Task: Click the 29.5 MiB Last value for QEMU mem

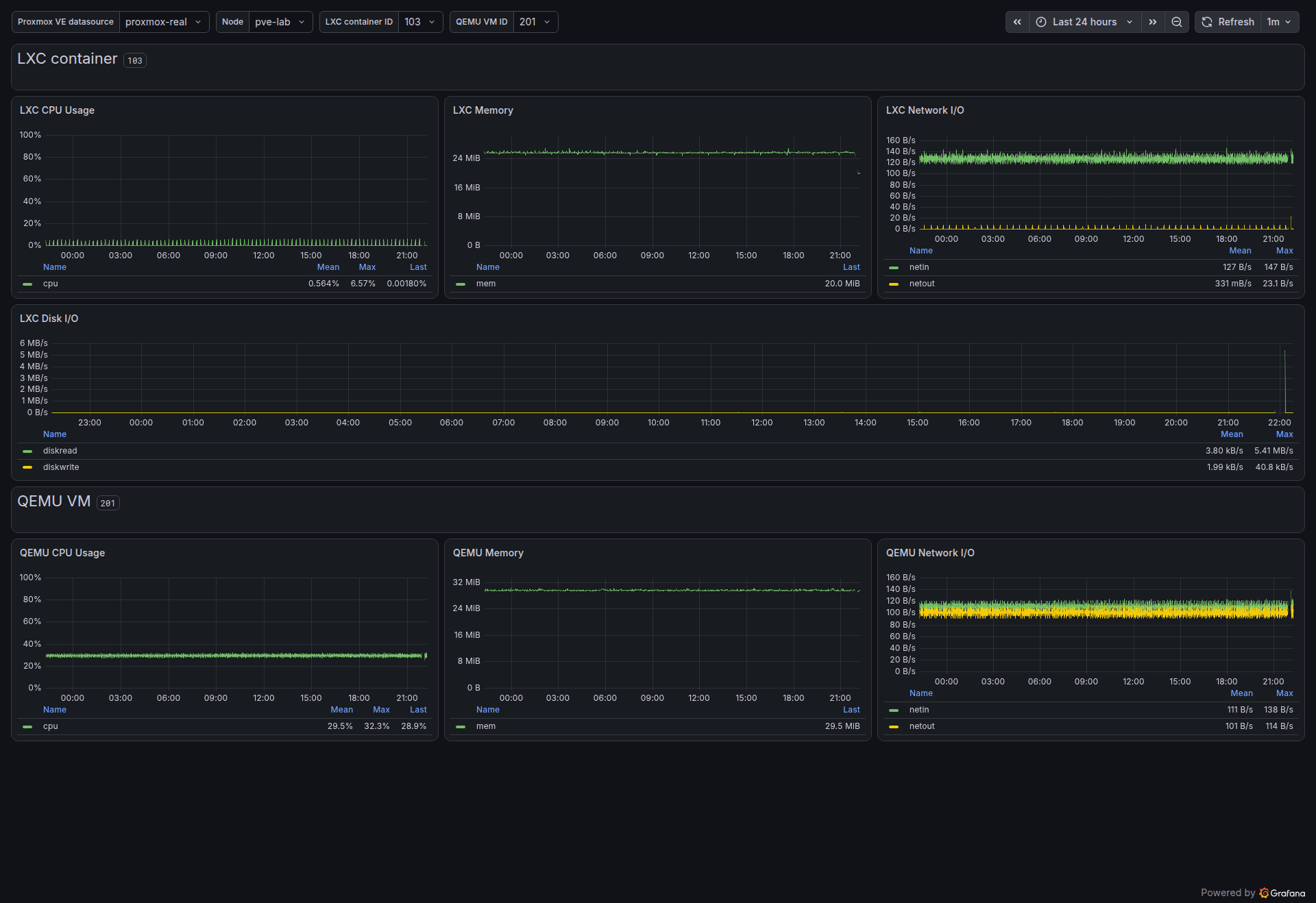Action: coord(842,726)
